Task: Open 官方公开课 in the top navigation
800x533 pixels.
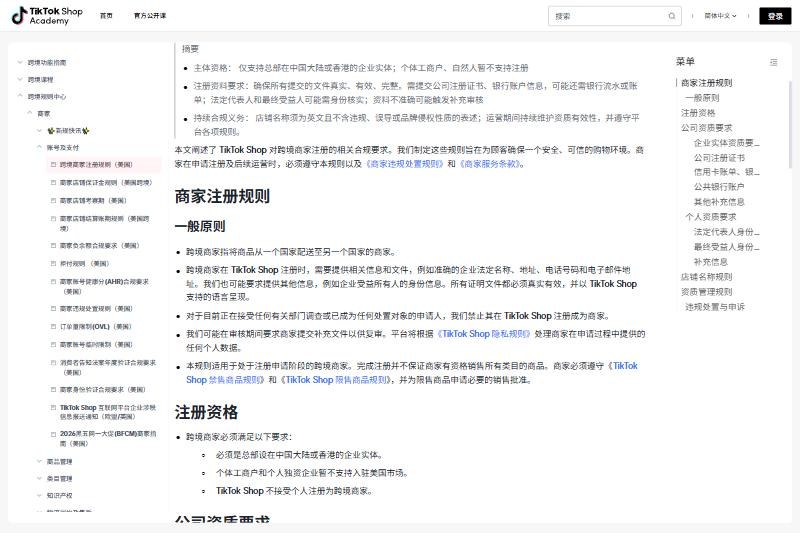Action: click(150, 16)
